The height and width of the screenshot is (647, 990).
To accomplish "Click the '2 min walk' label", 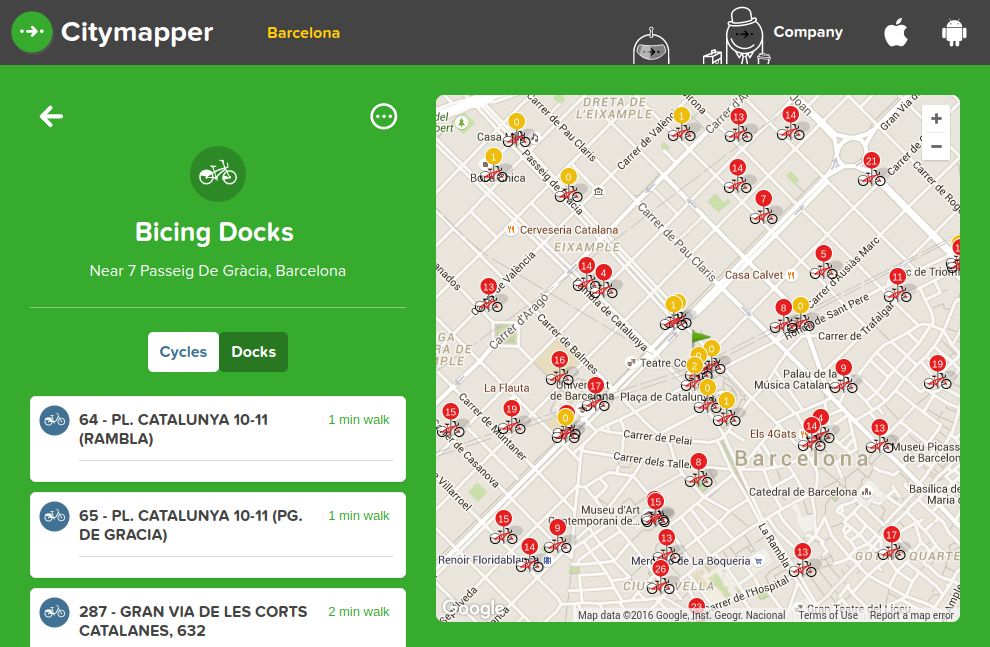I will tap(359, 612).
